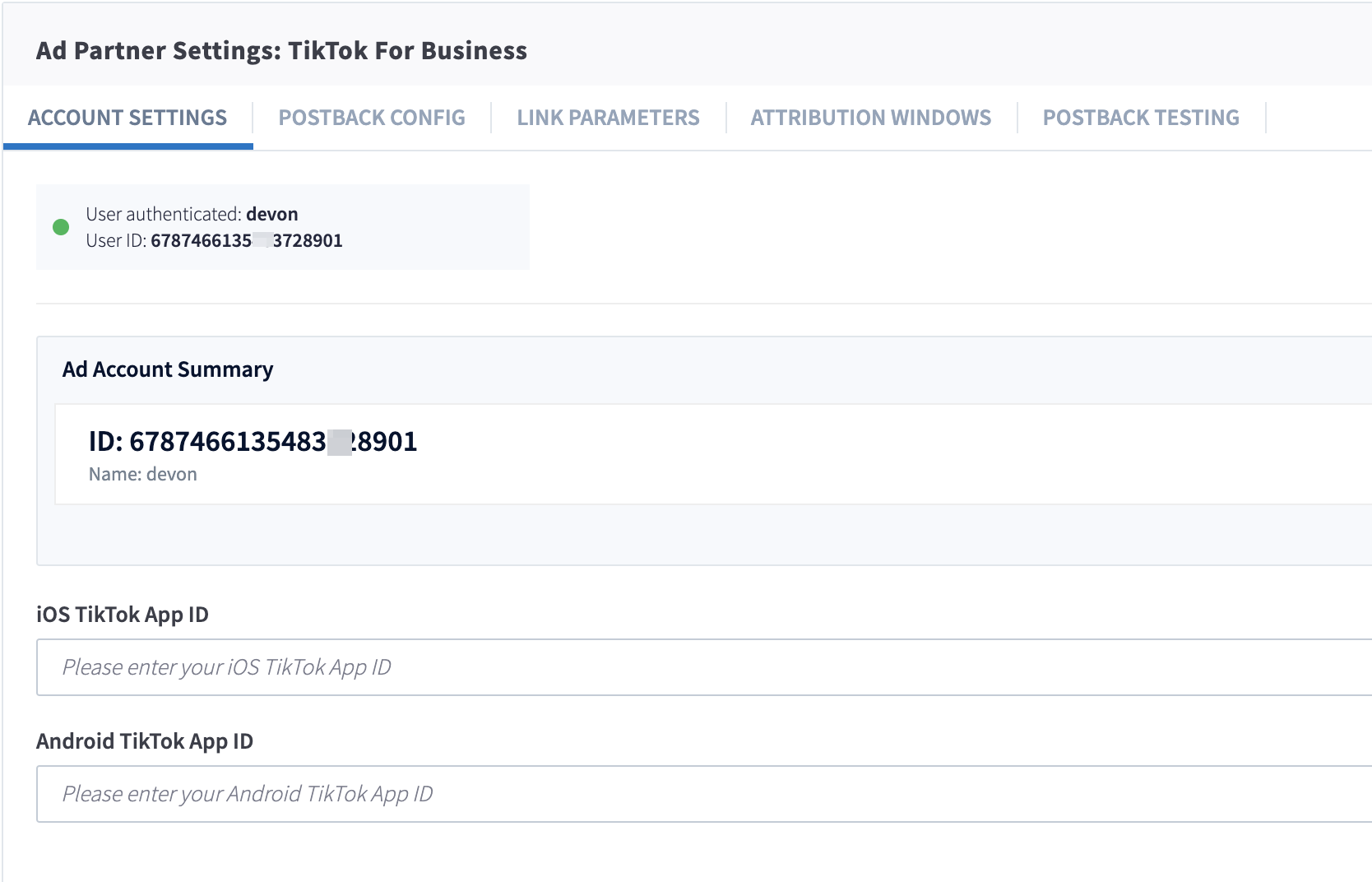Click the Ad Partner Settings page title

pyautogui.click(x=281, y=50)
